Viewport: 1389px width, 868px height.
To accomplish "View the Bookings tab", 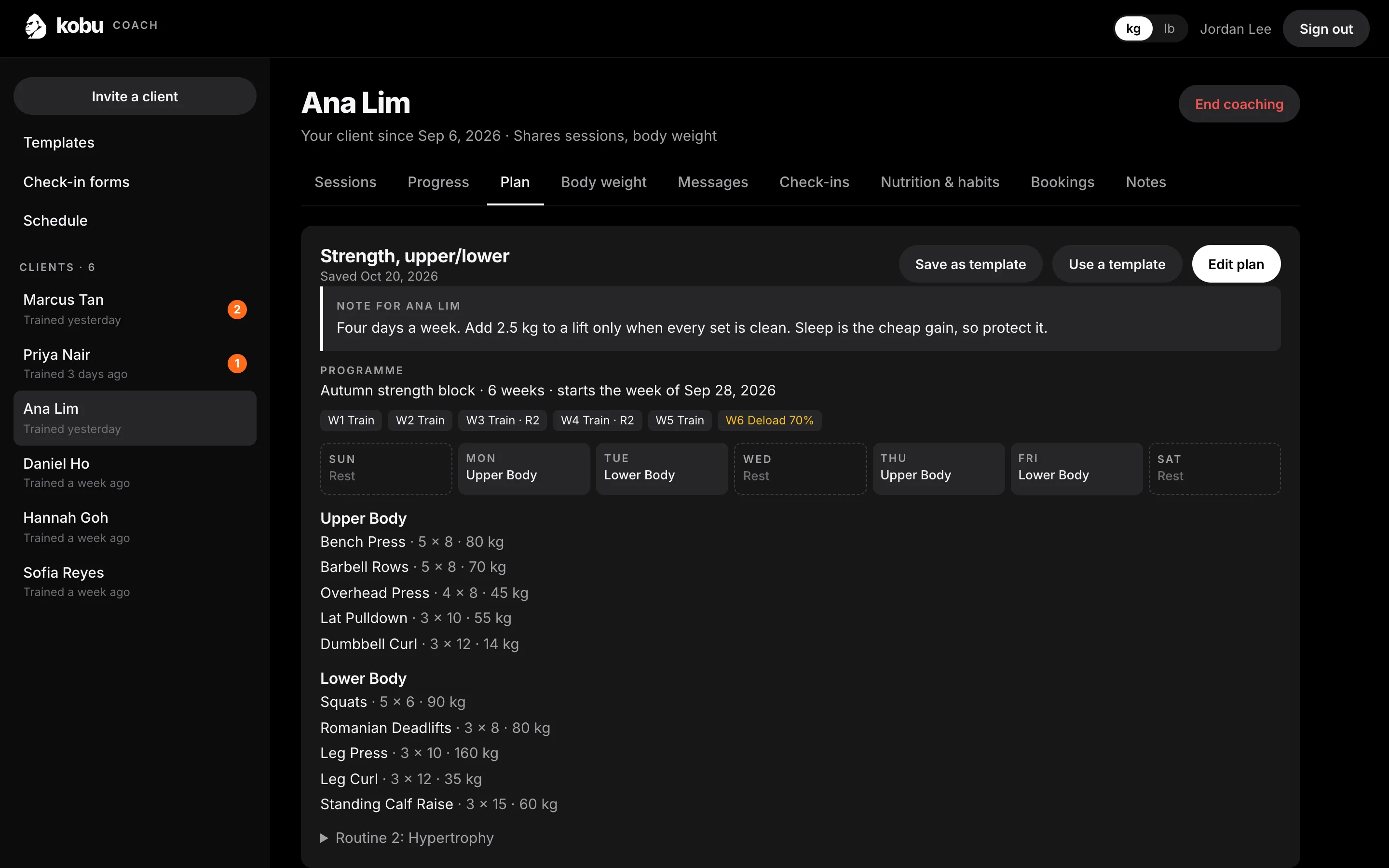I will [x=1062, y=182].
